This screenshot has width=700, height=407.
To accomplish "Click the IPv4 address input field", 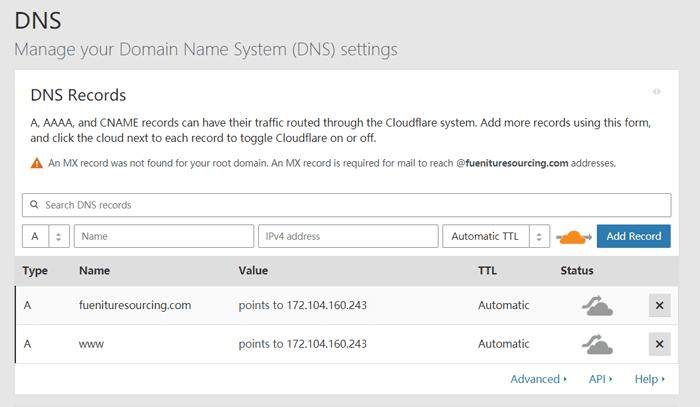I will pos(348,237).
